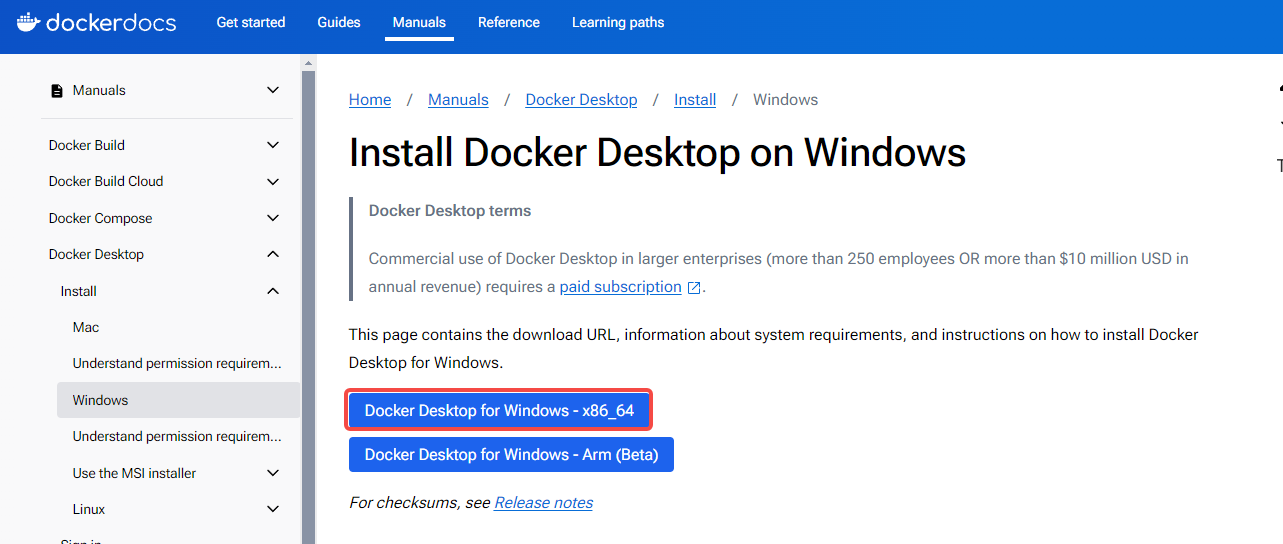Expand Use the MSI installer chevron

tap(273, 473)
